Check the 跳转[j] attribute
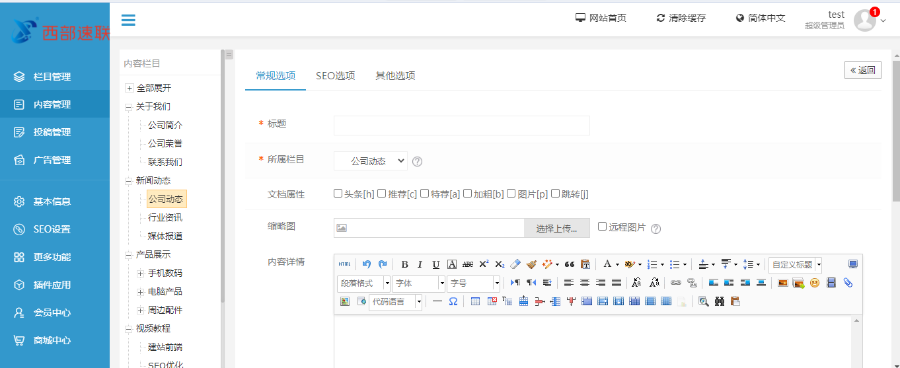Viewport: 900px width, 368px height. [556, 194]
